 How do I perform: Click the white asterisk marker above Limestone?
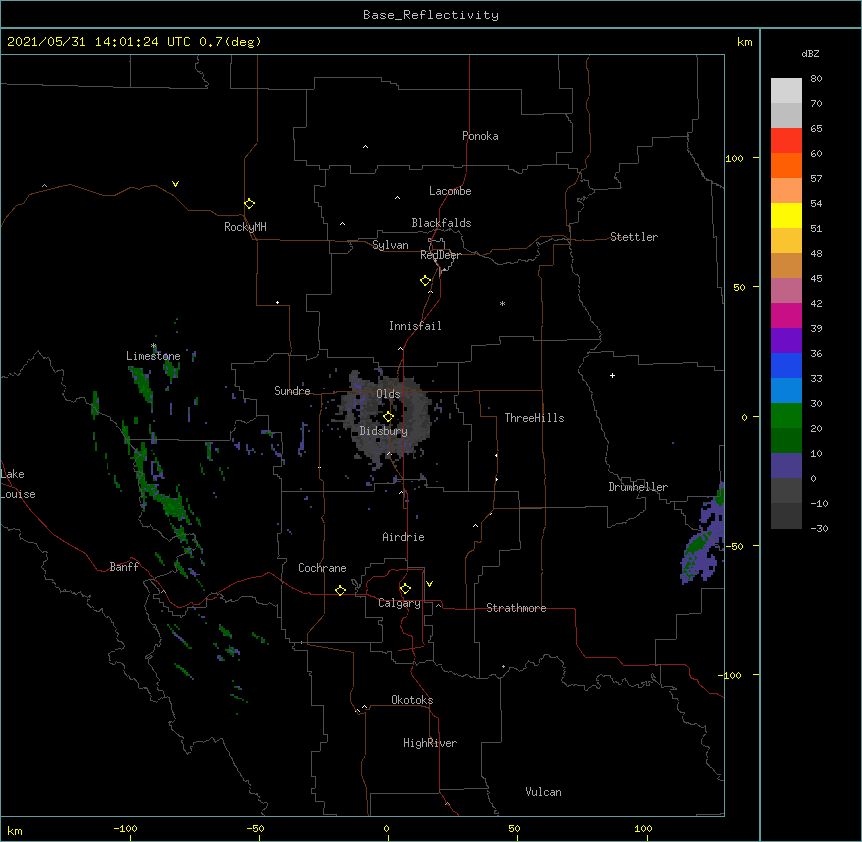(154, 346)
